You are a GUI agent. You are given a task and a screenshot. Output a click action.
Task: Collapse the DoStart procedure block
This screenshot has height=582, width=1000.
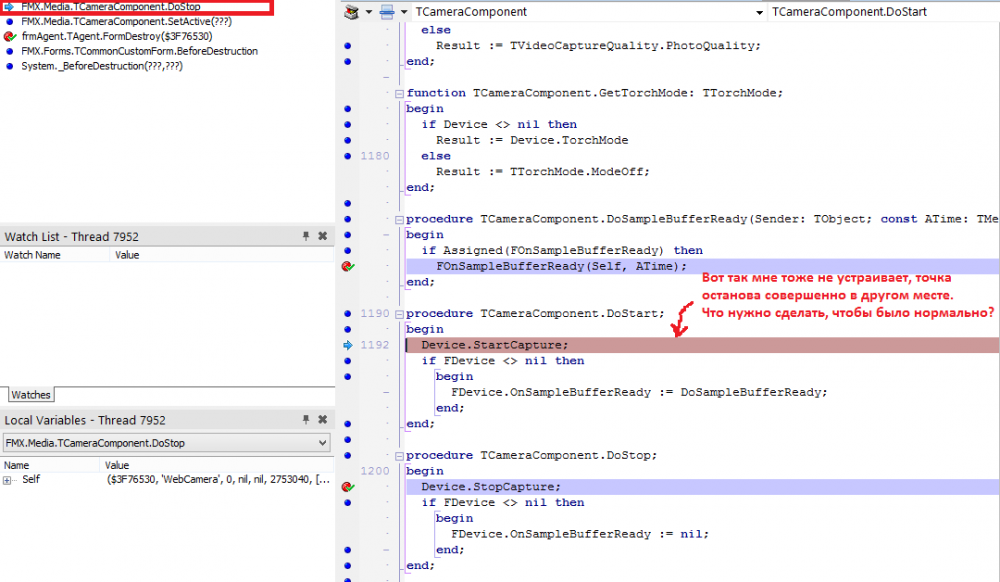(399, 314)
